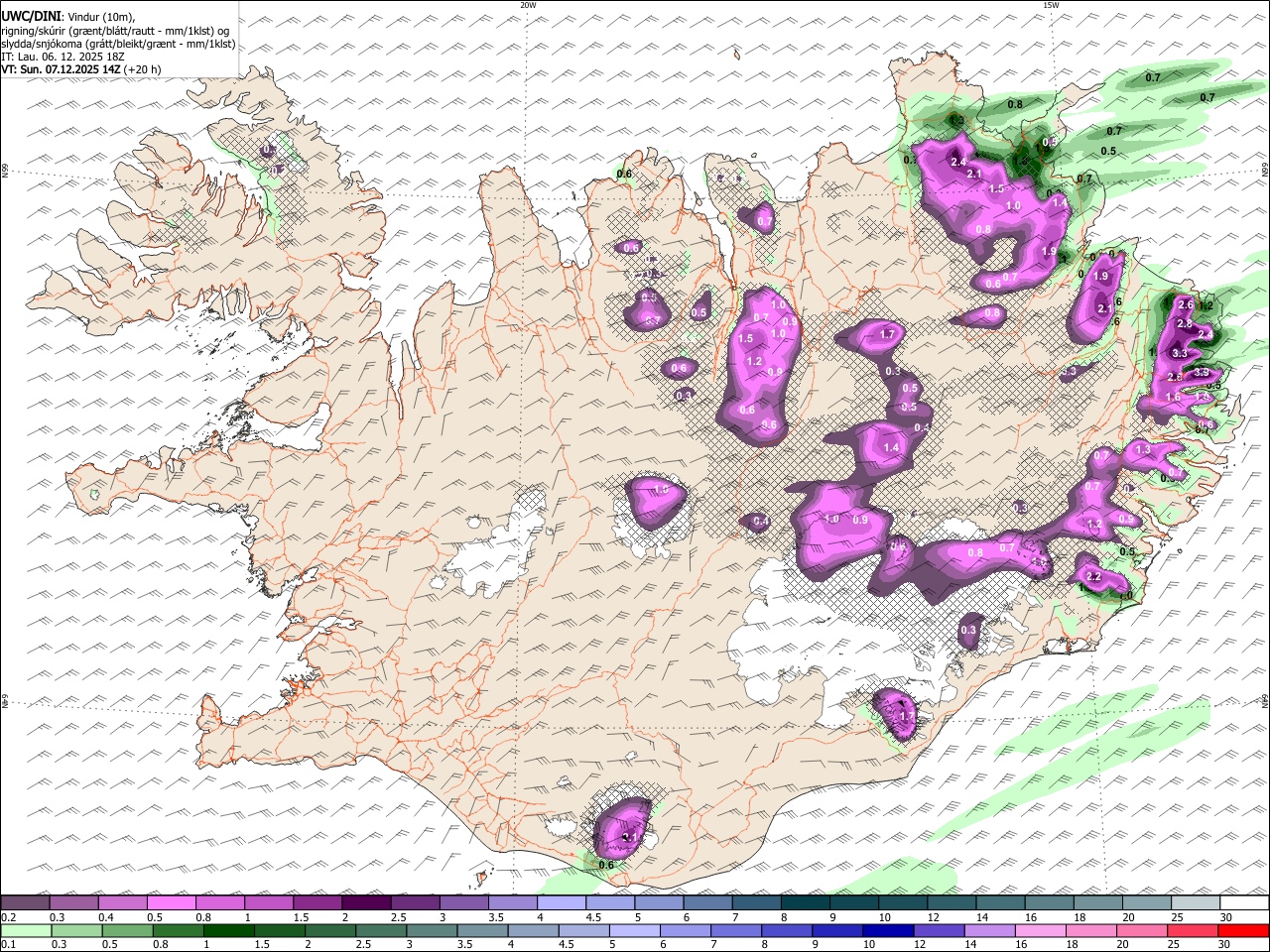Click the 0.6 value on the south coast
This screenshot has width=1270, height=952.
tap(607, 865)
